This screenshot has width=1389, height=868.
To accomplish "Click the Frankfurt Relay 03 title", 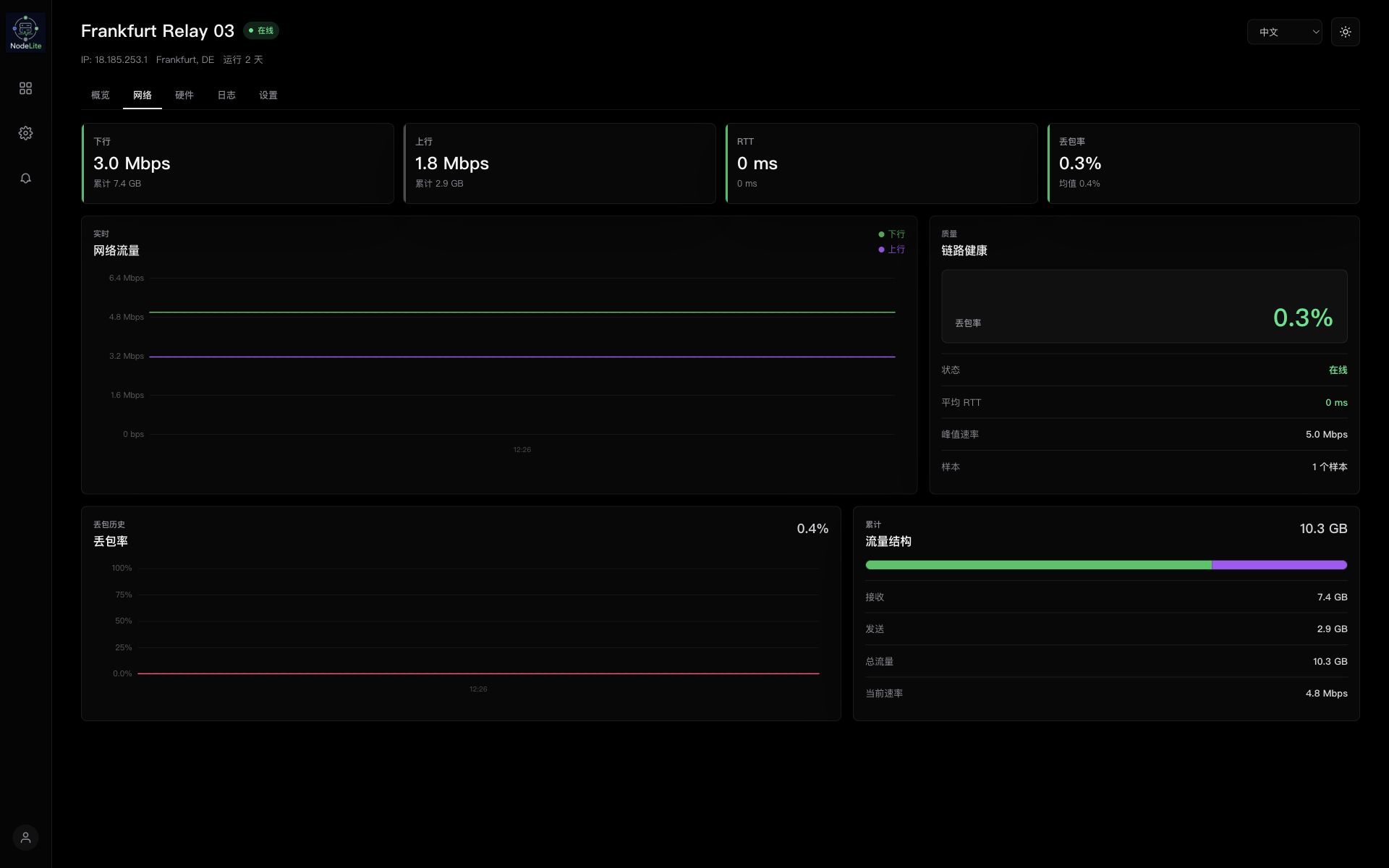I will (158, 31).
